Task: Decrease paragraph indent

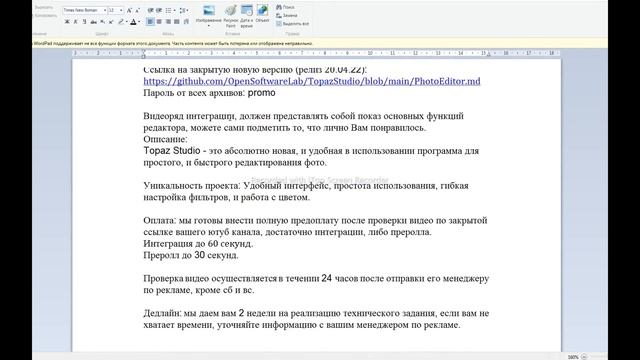Action: pos(150,10)
